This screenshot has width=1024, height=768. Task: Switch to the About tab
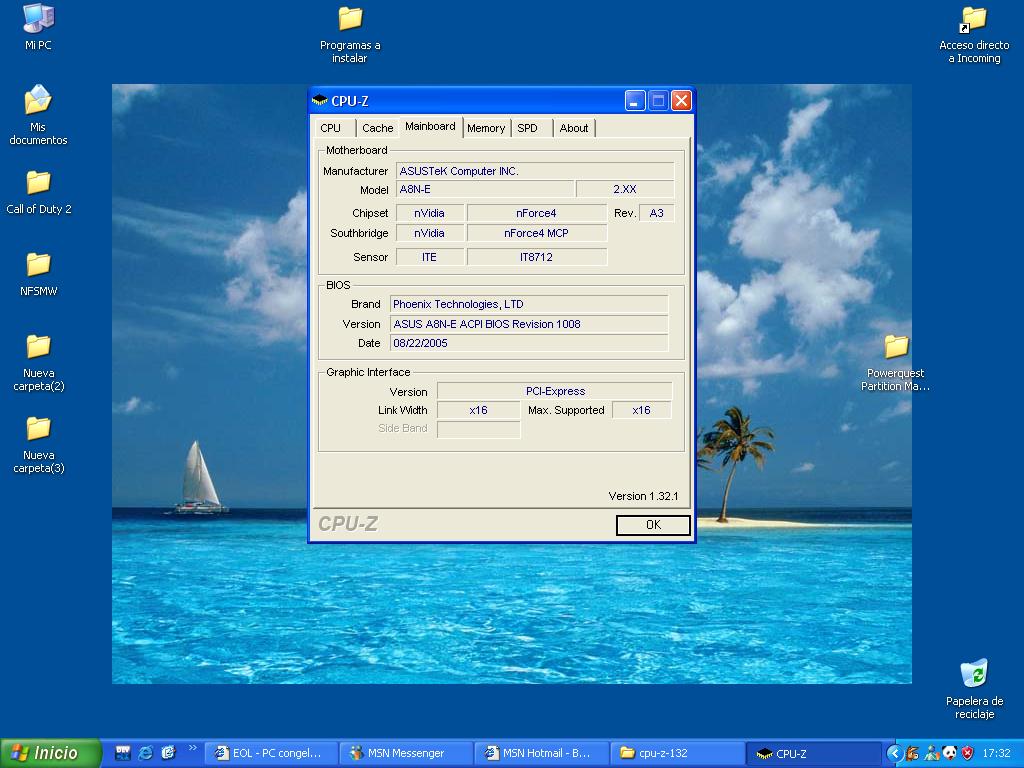574,128
